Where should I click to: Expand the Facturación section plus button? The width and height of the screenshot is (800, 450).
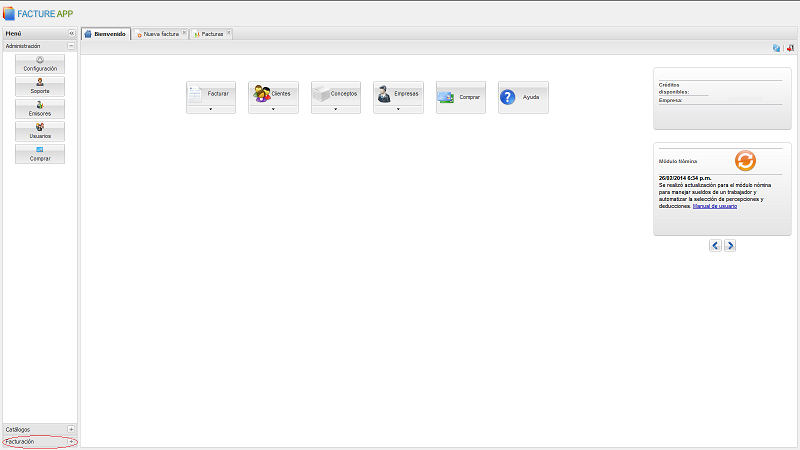click(71, 441)
